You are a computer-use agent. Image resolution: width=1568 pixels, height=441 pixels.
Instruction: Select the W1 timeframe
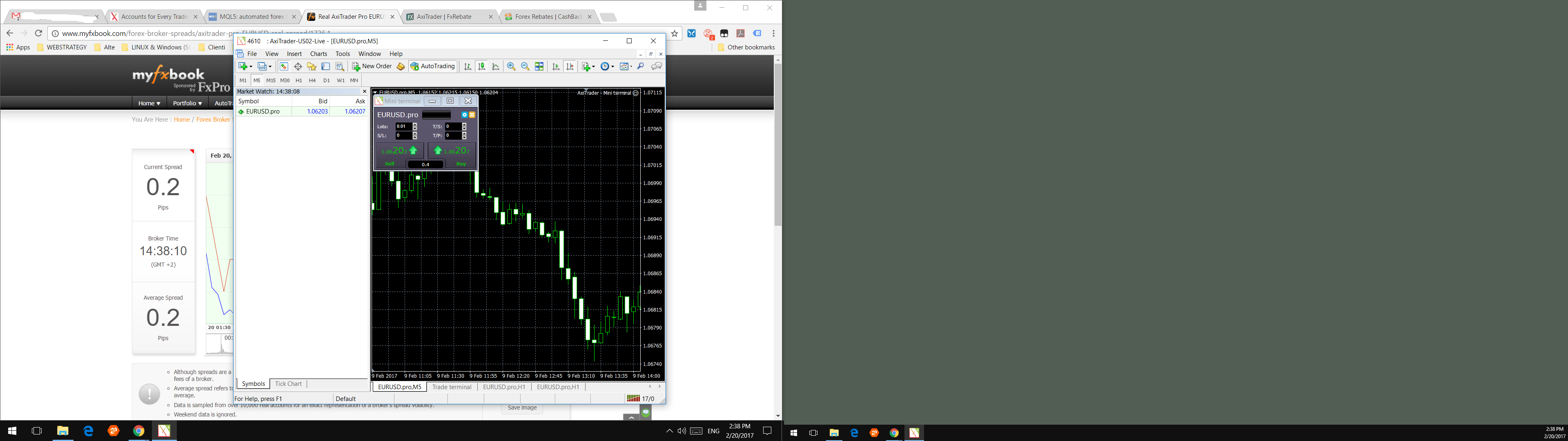click(340, 80)
